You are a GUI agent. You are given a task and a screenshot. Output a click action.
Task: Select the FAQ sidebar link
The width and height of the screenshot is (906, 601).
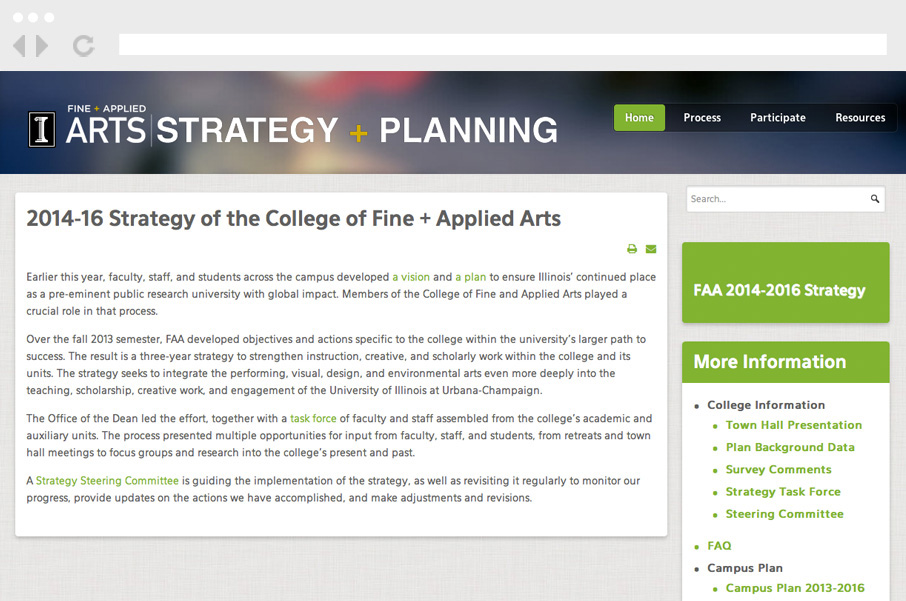coord(719,546)
